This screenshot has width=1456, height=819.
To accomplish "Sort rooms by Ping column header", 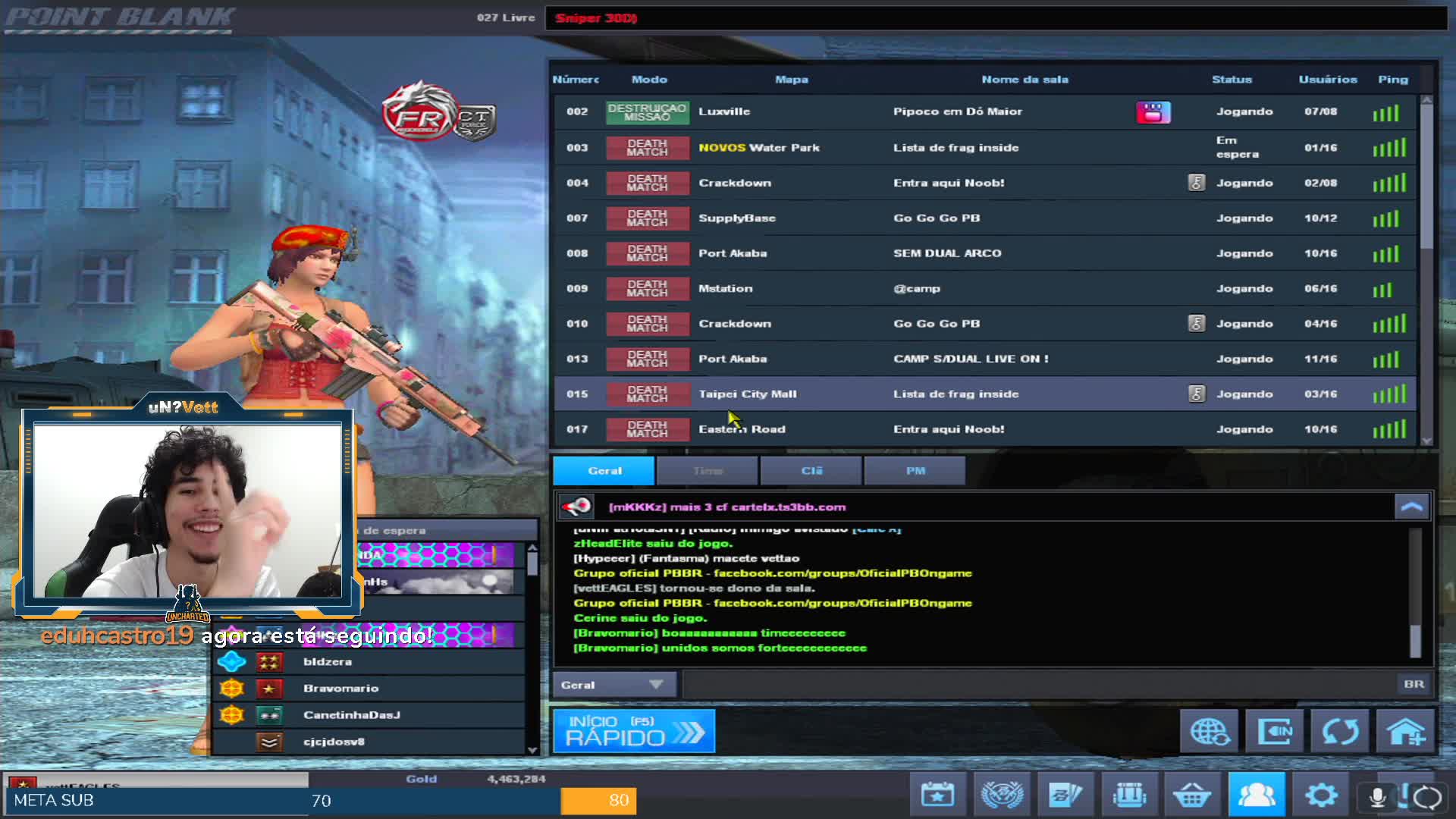I will [x=1393, y=80].
